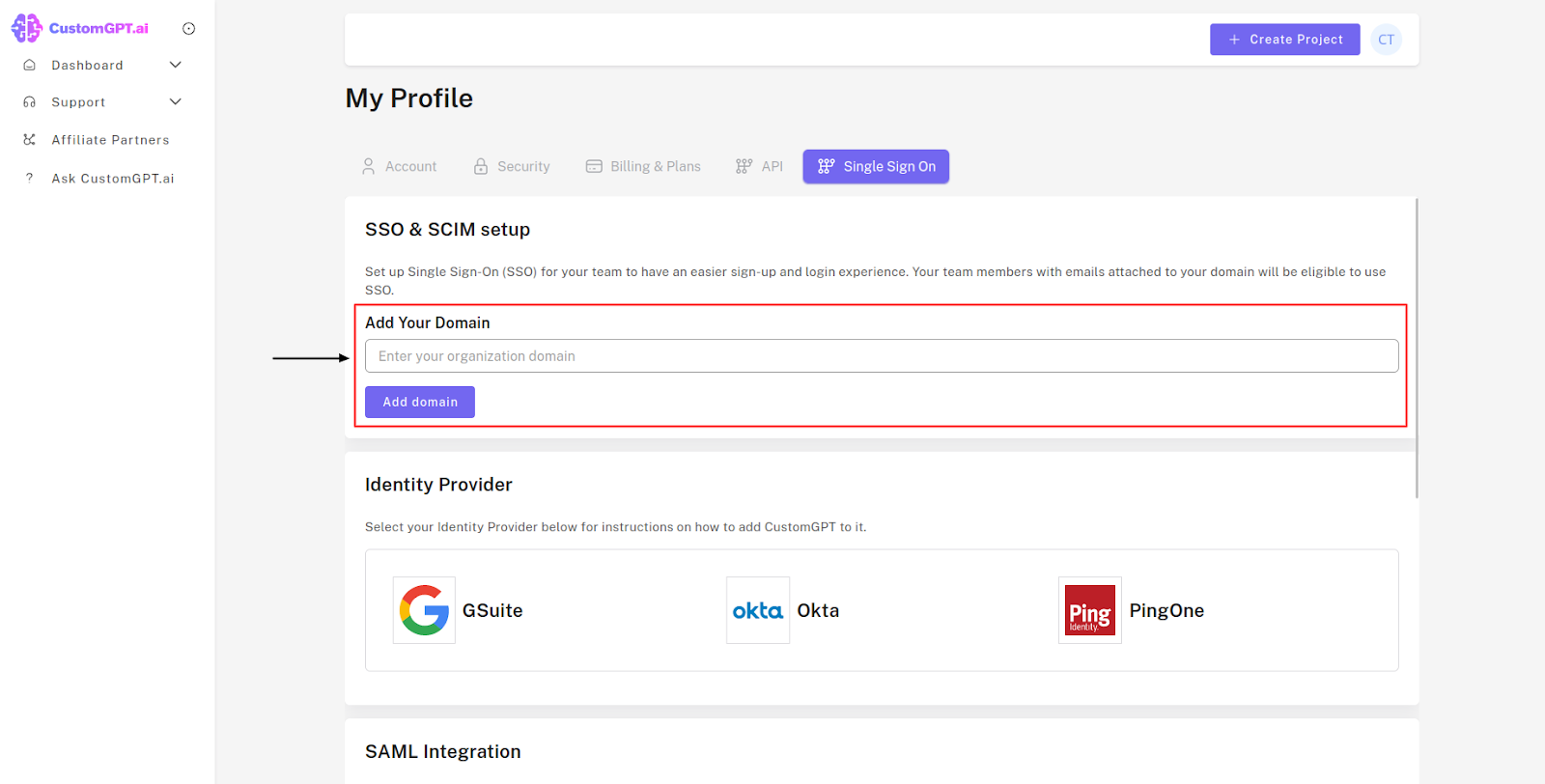Switch to the Security tab
Screen dimensions: 1545x784
pyautogui.click(x=512, y=166)
